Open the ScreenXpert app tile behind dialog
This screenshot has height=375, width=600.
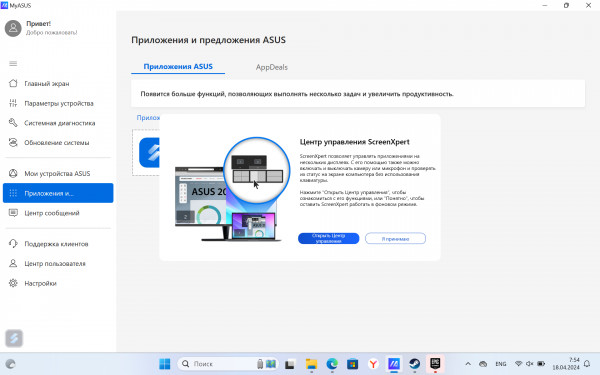149,152
